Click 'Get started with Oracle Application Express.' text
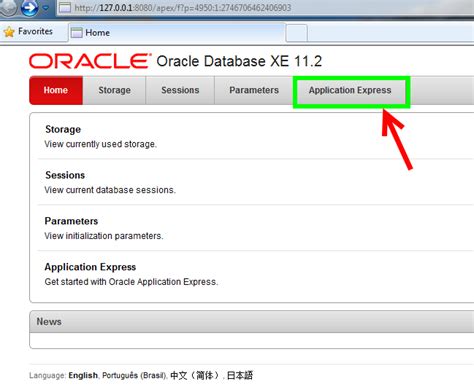474x392 pixels. (x=131, y=282)
